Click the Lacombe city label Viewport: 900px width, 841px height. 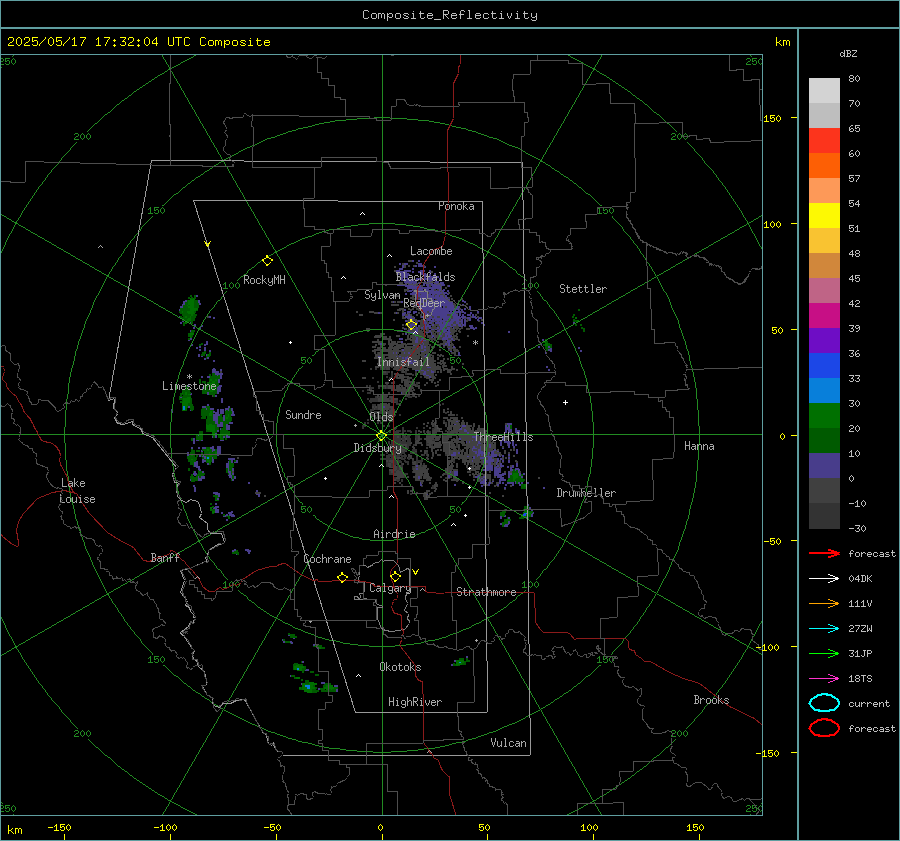431,251
